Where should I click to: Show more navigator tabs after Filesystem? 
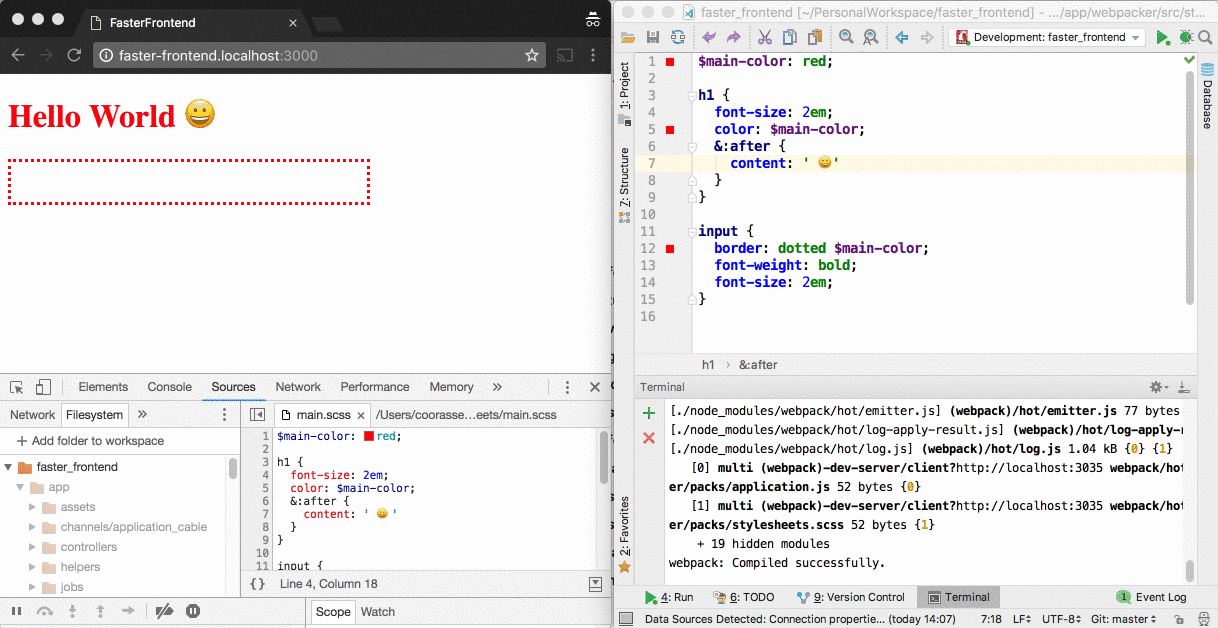click(x=142, y=414)
